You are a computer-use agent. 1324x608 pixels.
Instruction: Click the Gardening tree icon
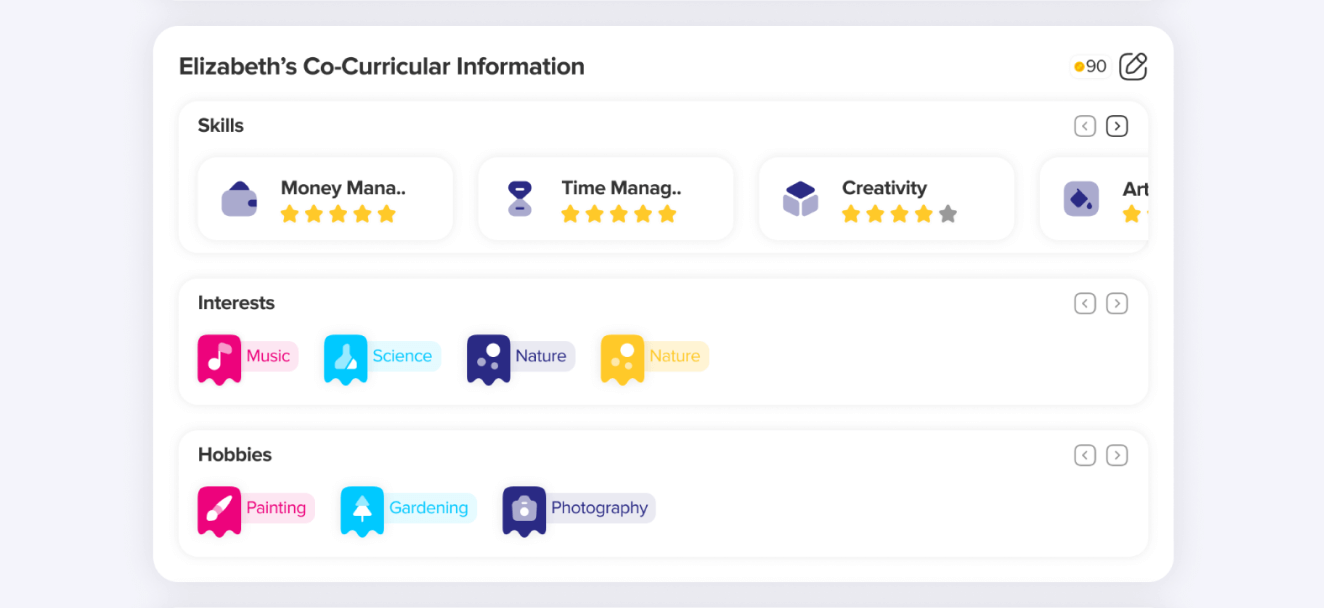(x=362, y=510)
